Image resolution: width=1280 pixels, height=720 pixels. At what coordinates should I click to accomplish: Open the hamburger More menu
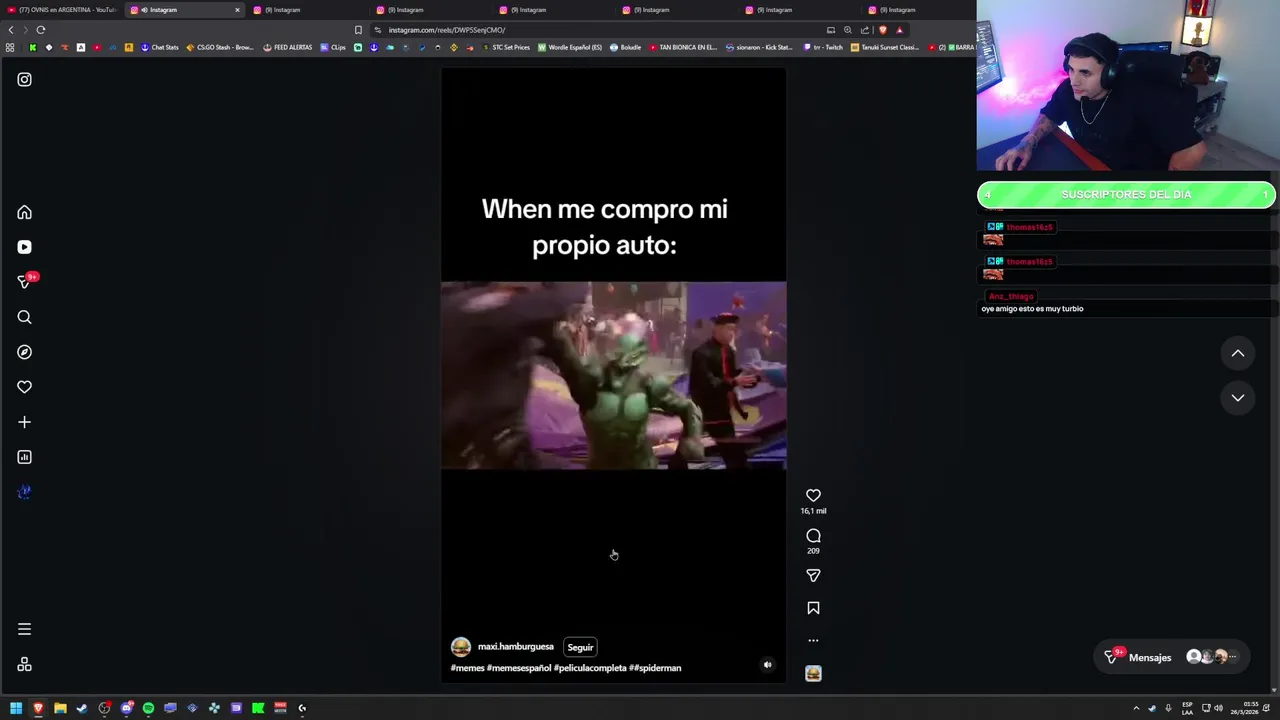pos(24,629)
